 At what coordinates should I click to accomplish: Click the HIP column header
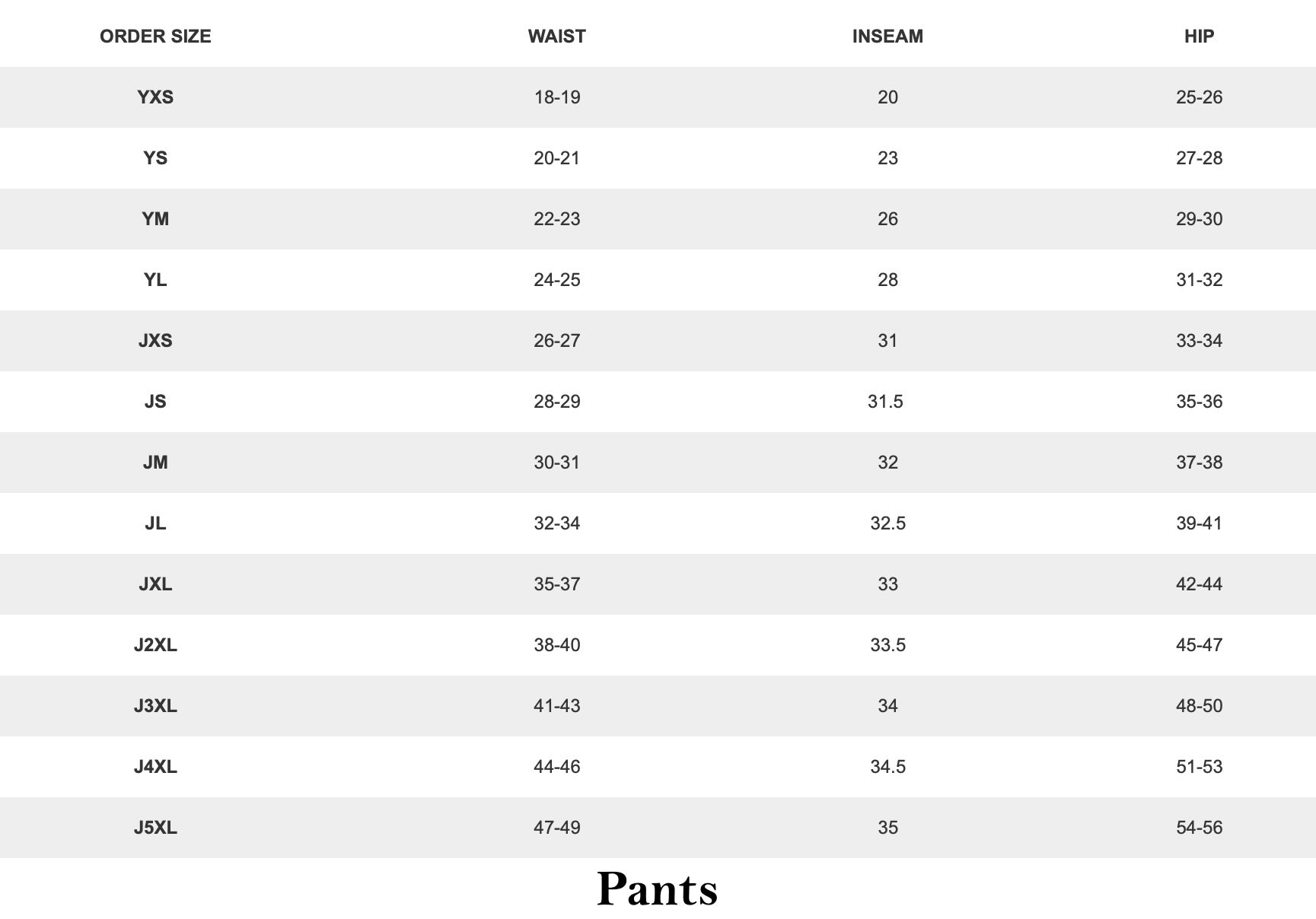1199,37
